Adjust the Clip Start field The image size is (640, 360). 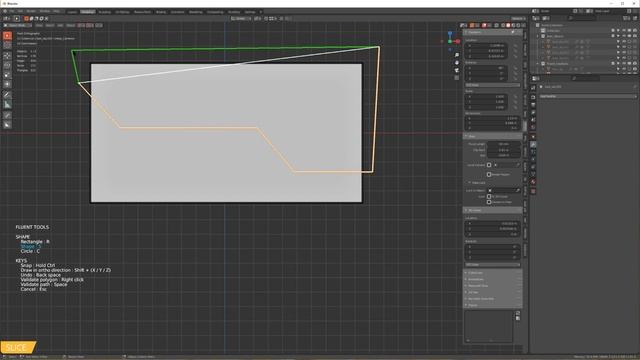point(503,150)
